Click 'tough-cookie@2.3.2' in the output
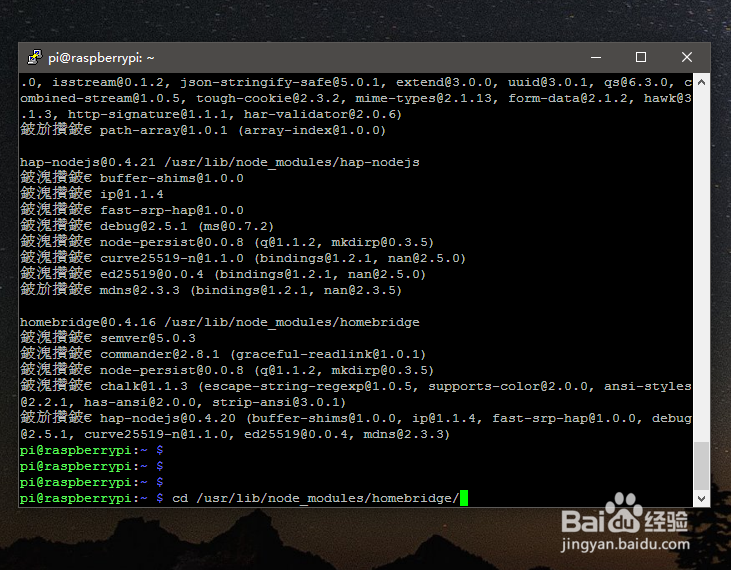This screenshot has height=570, width=731. [271, 98]
